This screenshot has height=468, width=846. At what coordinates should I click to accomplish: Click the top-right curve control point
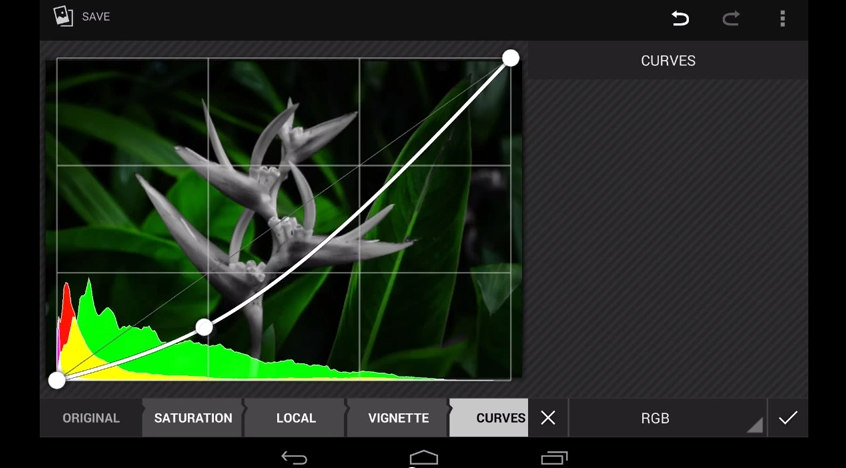pyautogui.click(x=510, y=58)
